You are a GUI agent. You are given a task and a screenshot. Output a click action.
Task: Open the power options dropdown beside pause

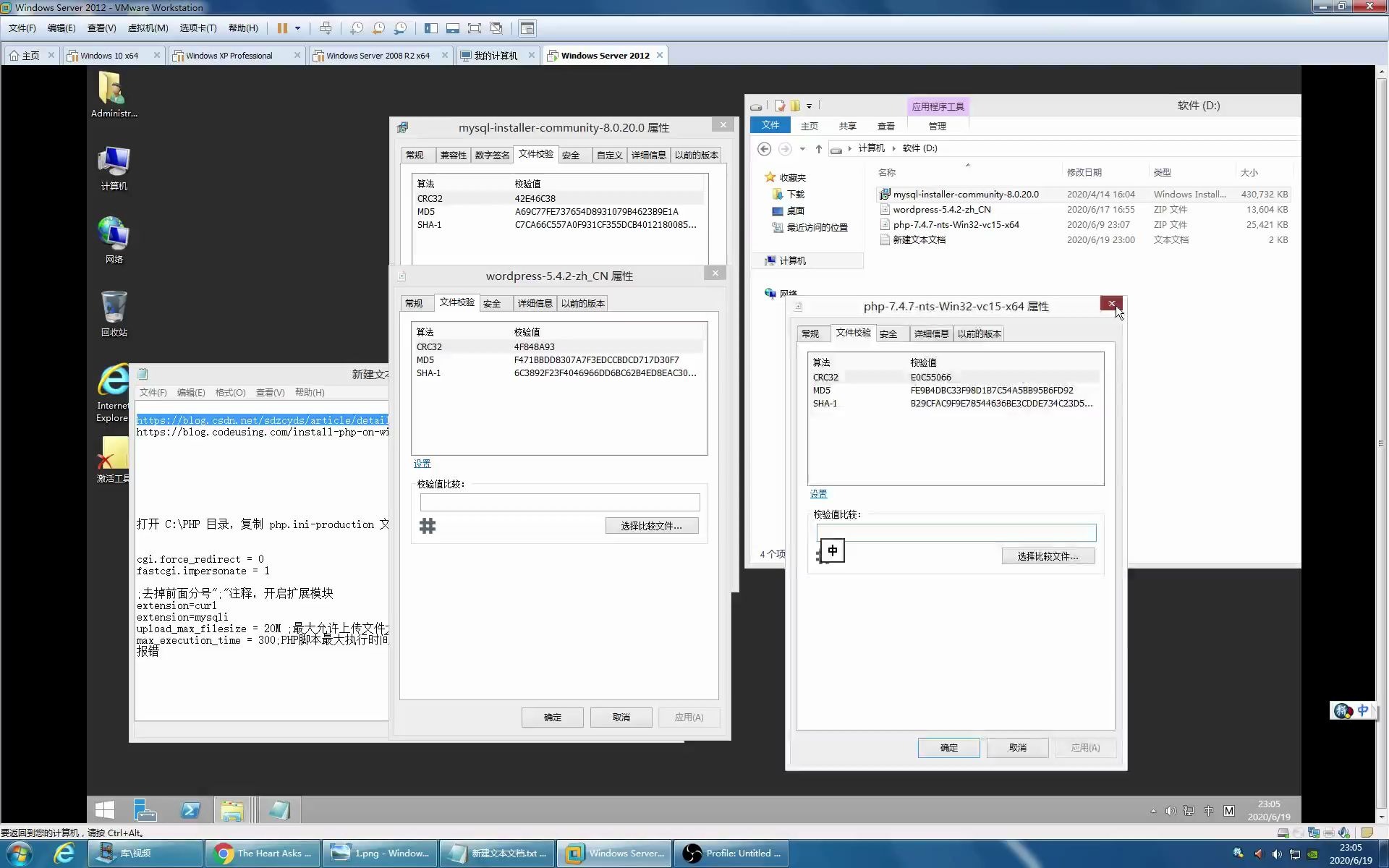pyautogui.click(x=297, y=28)
